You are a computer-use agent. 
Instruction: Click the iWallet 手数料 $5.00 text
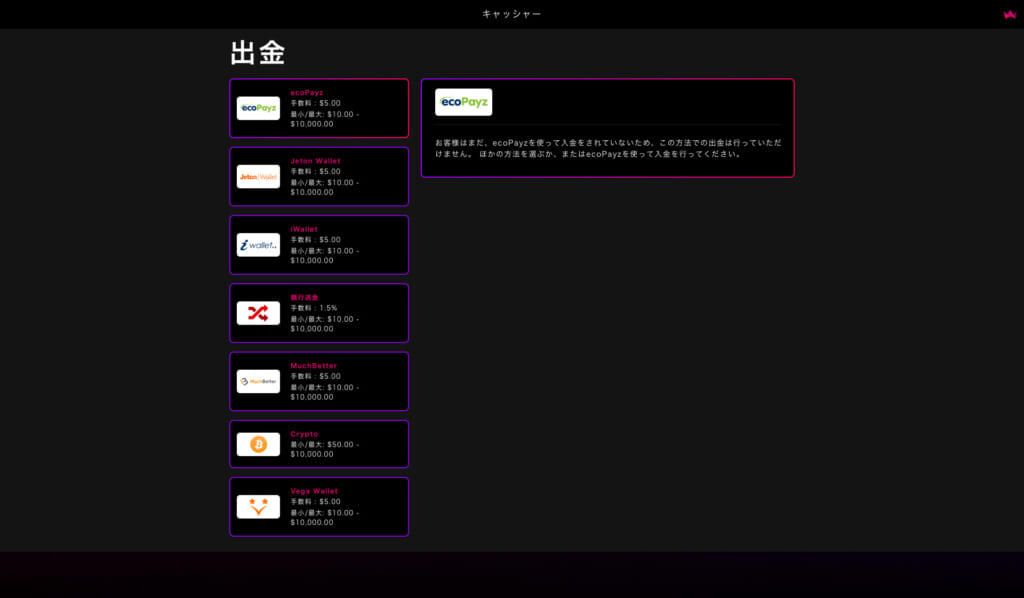[x=315, y=240]
